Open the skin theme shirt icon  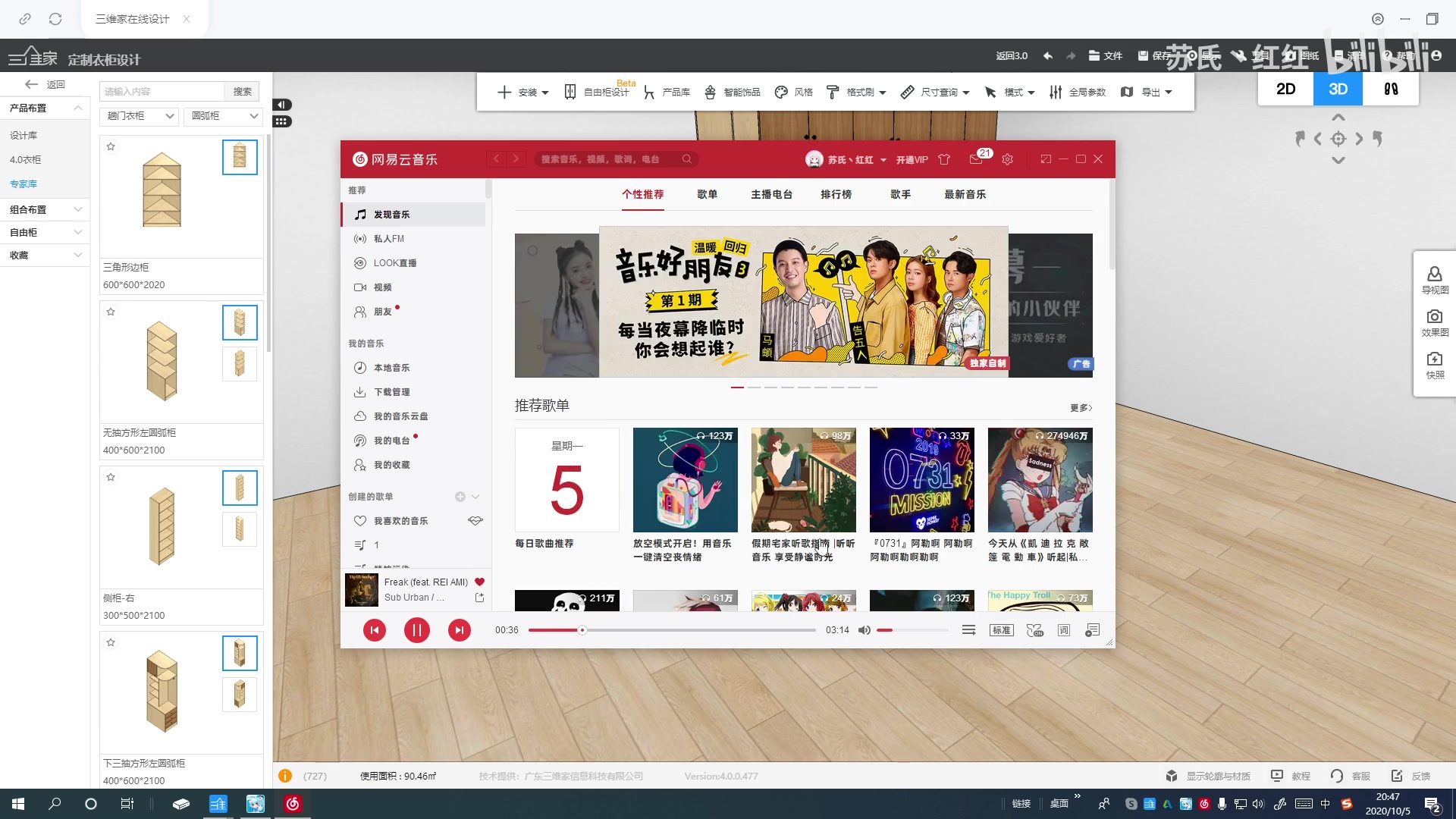coord(944,159)
